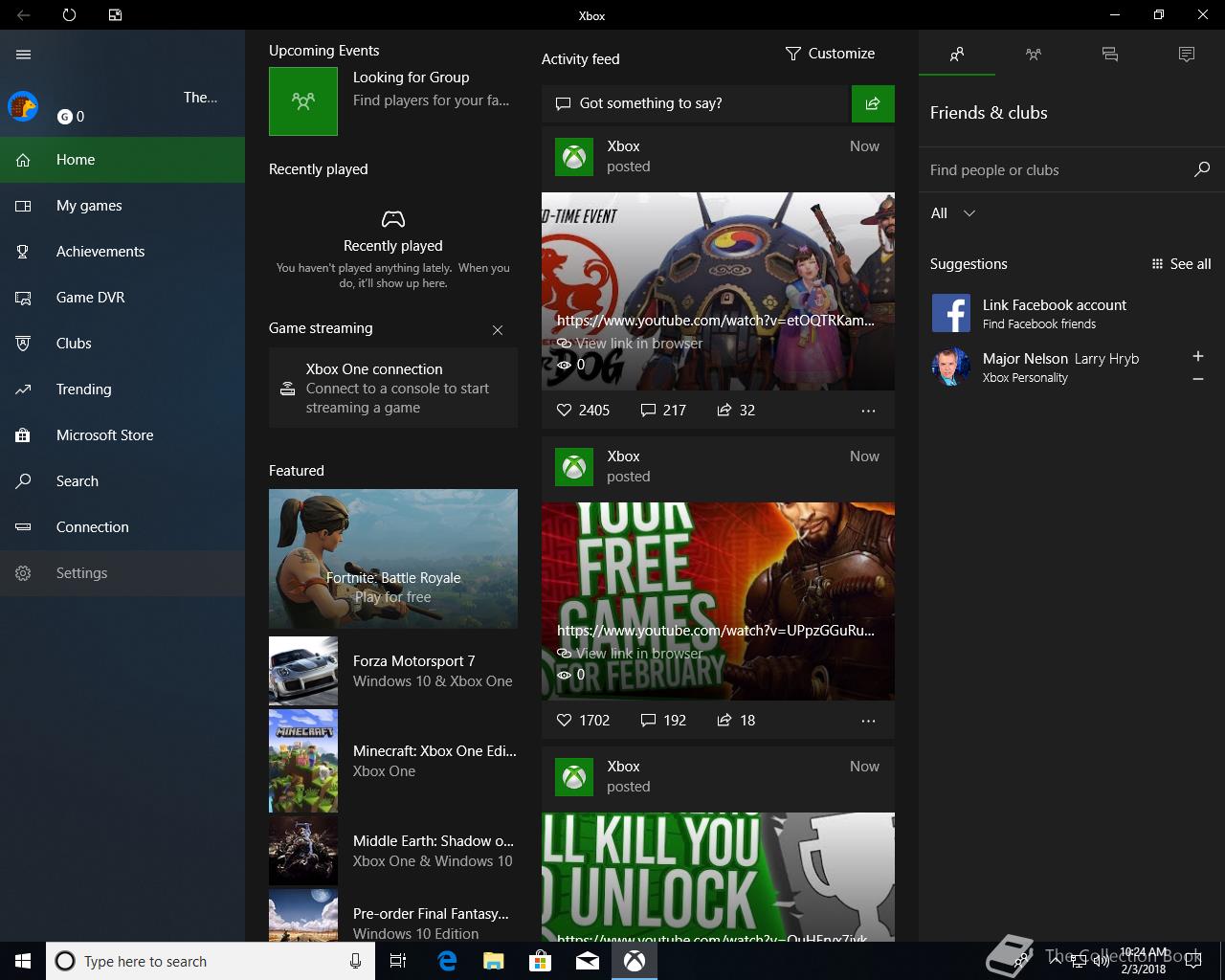Image resolution: width=1225 pixels, height=980 pixels.
Task: Open File Explorer from taskbar
Action: tap(493, 961)
